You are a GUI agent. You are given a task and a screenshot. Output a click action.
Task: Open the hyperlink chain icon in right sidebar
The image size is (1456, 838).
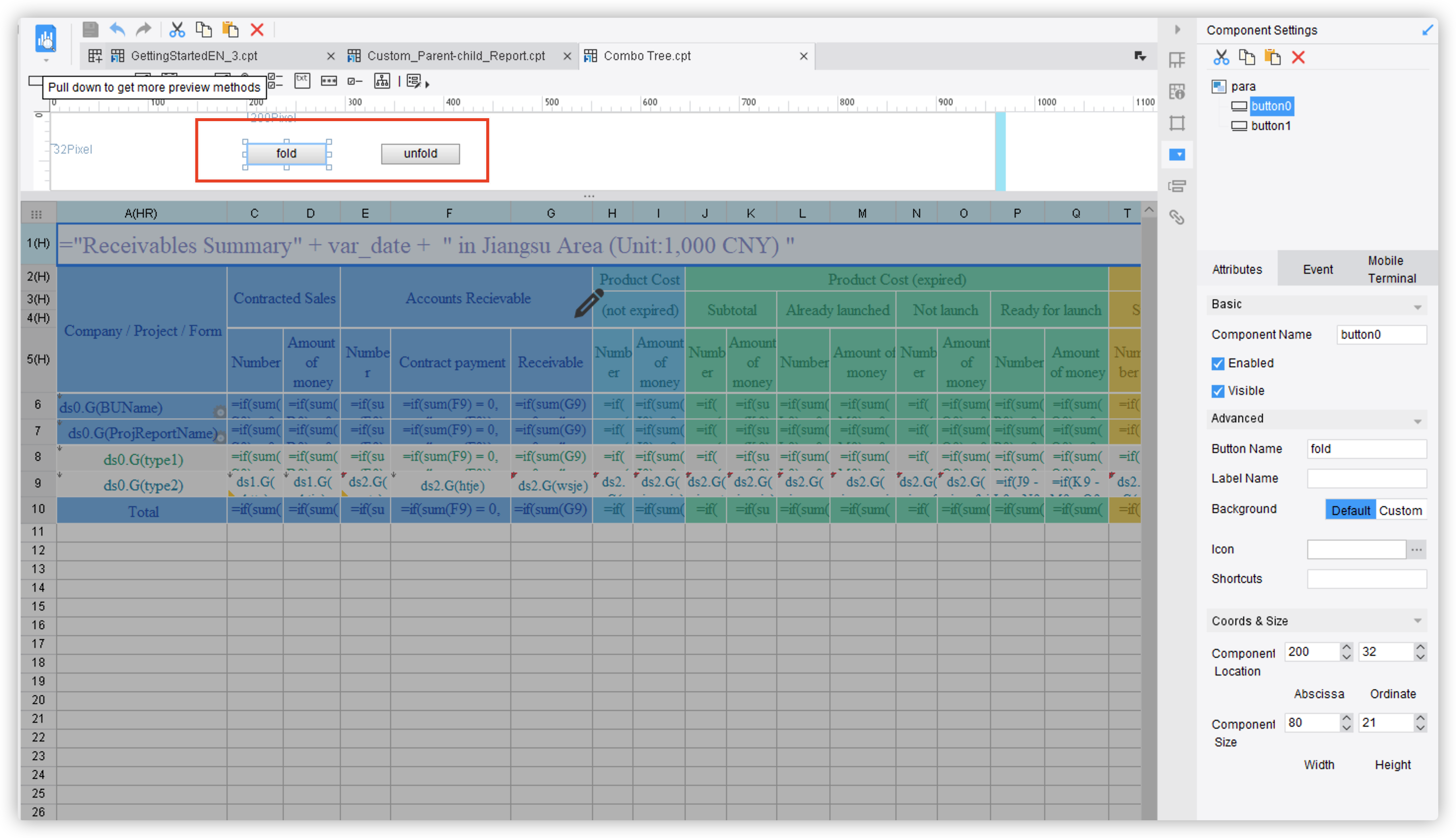tap(1177, 218)
